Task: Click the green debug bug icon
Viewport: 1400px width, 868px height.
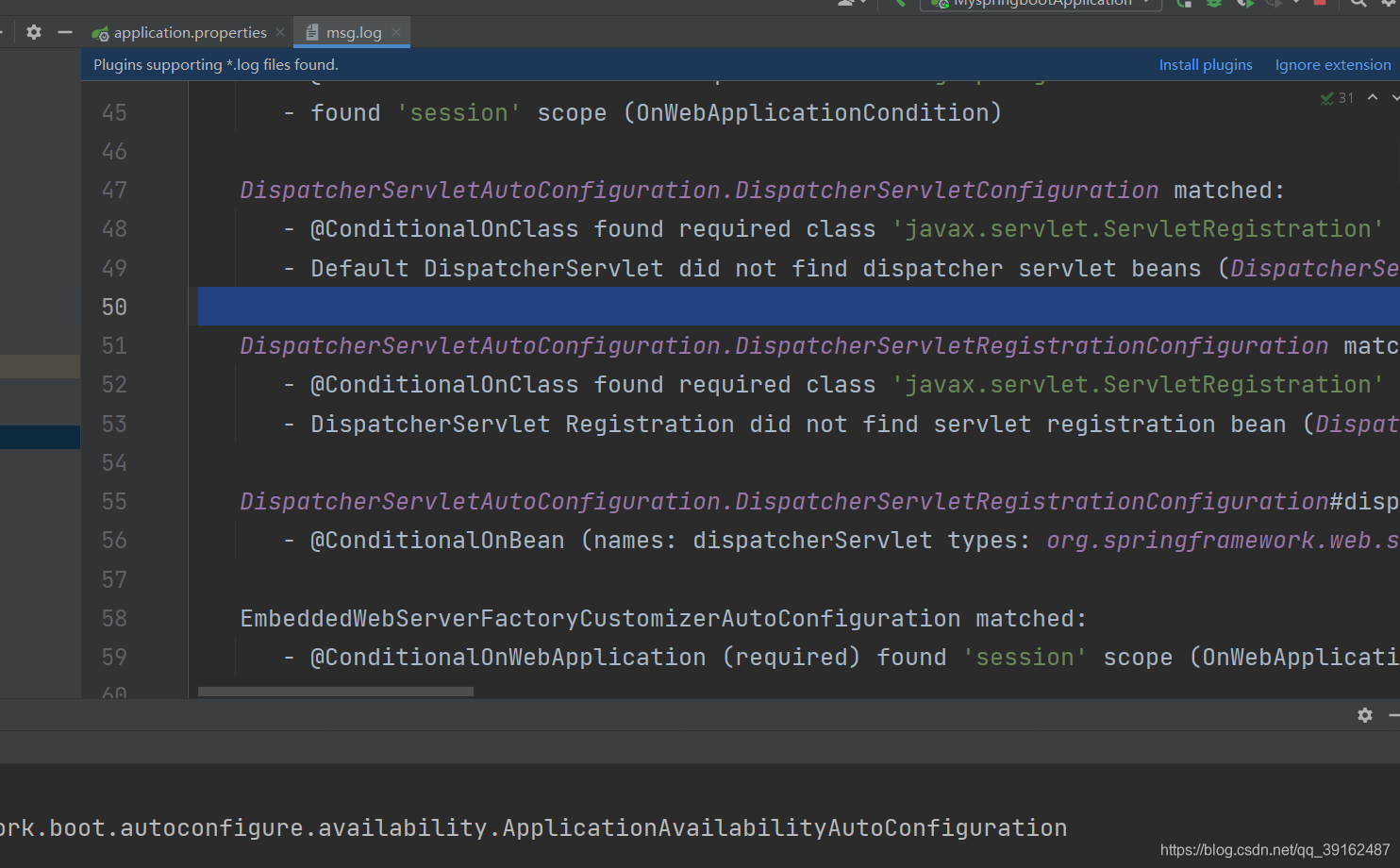Action: (1214, 3)
